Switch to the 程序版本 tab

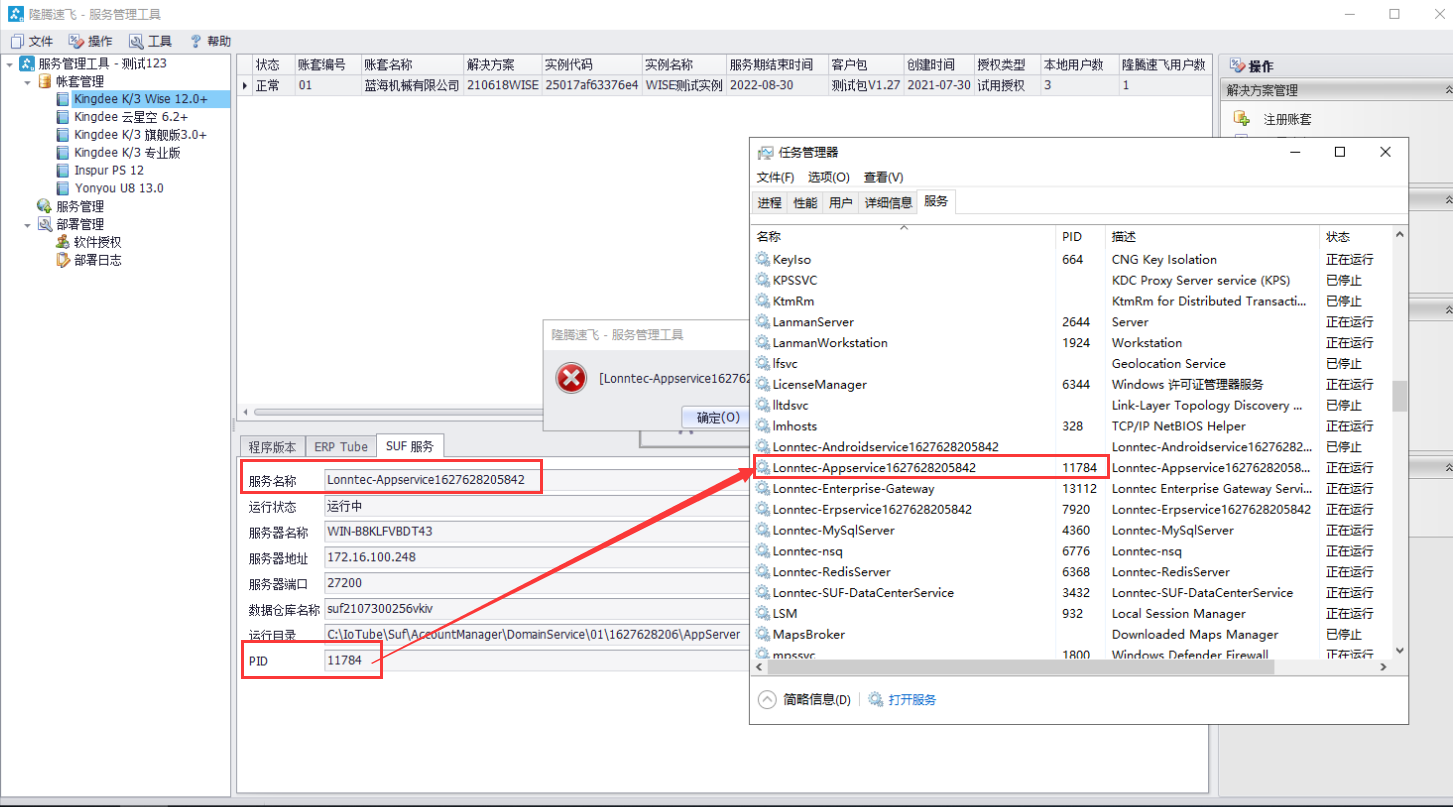(x=270, y=446)
